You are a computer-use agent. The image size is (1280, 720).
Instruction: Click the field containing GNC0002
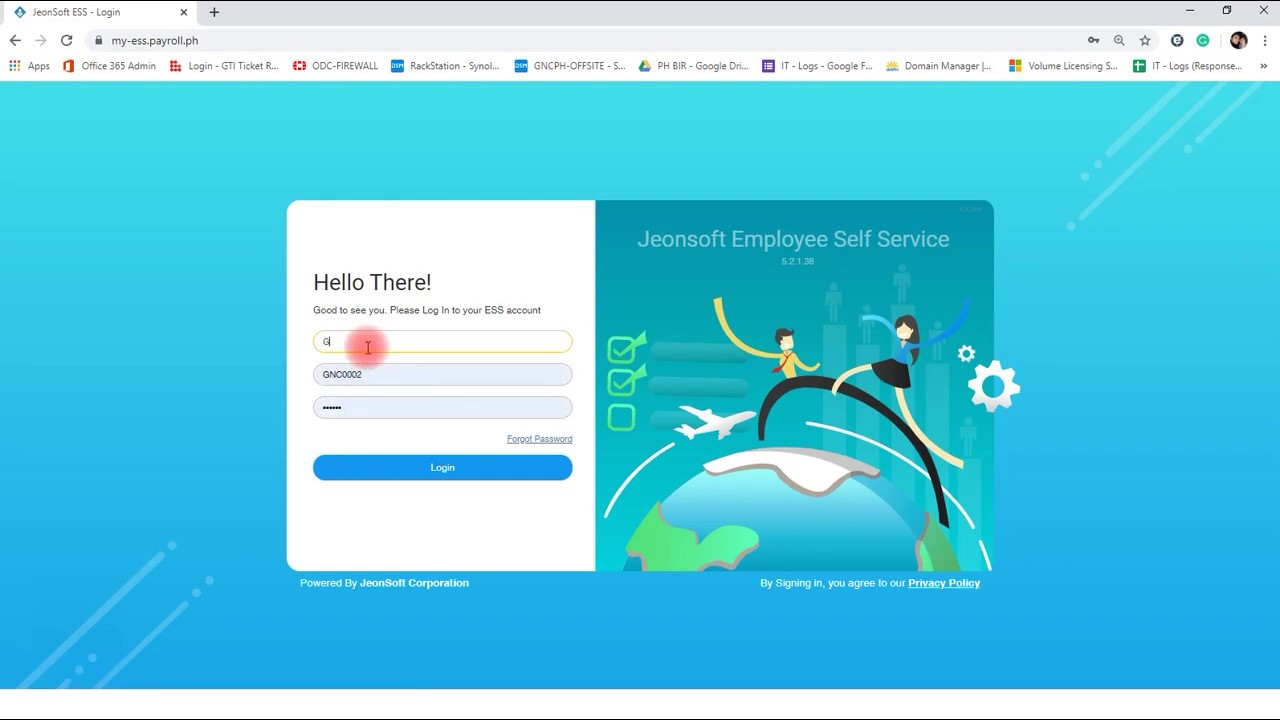(x=442, y=374)
